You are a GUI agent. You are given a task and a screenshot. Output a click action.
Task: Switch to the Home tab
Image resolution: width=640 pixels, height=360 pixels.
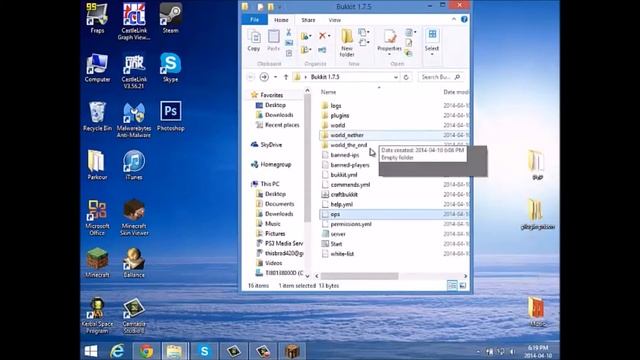tap(281, 20)
